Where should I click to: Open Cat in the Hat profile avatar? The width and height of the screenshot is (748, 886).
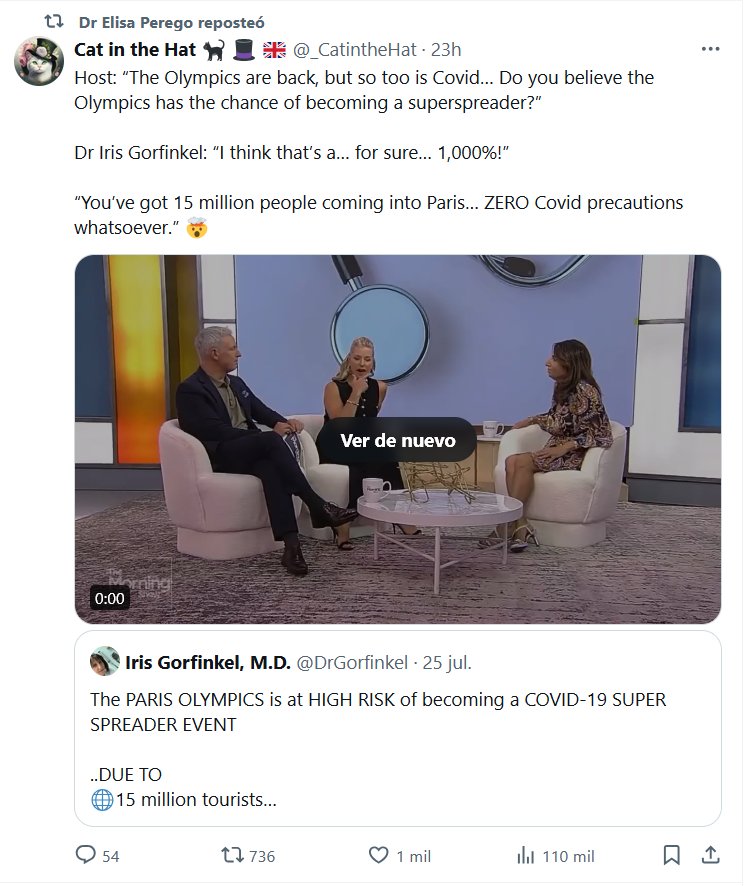(39, 61)
